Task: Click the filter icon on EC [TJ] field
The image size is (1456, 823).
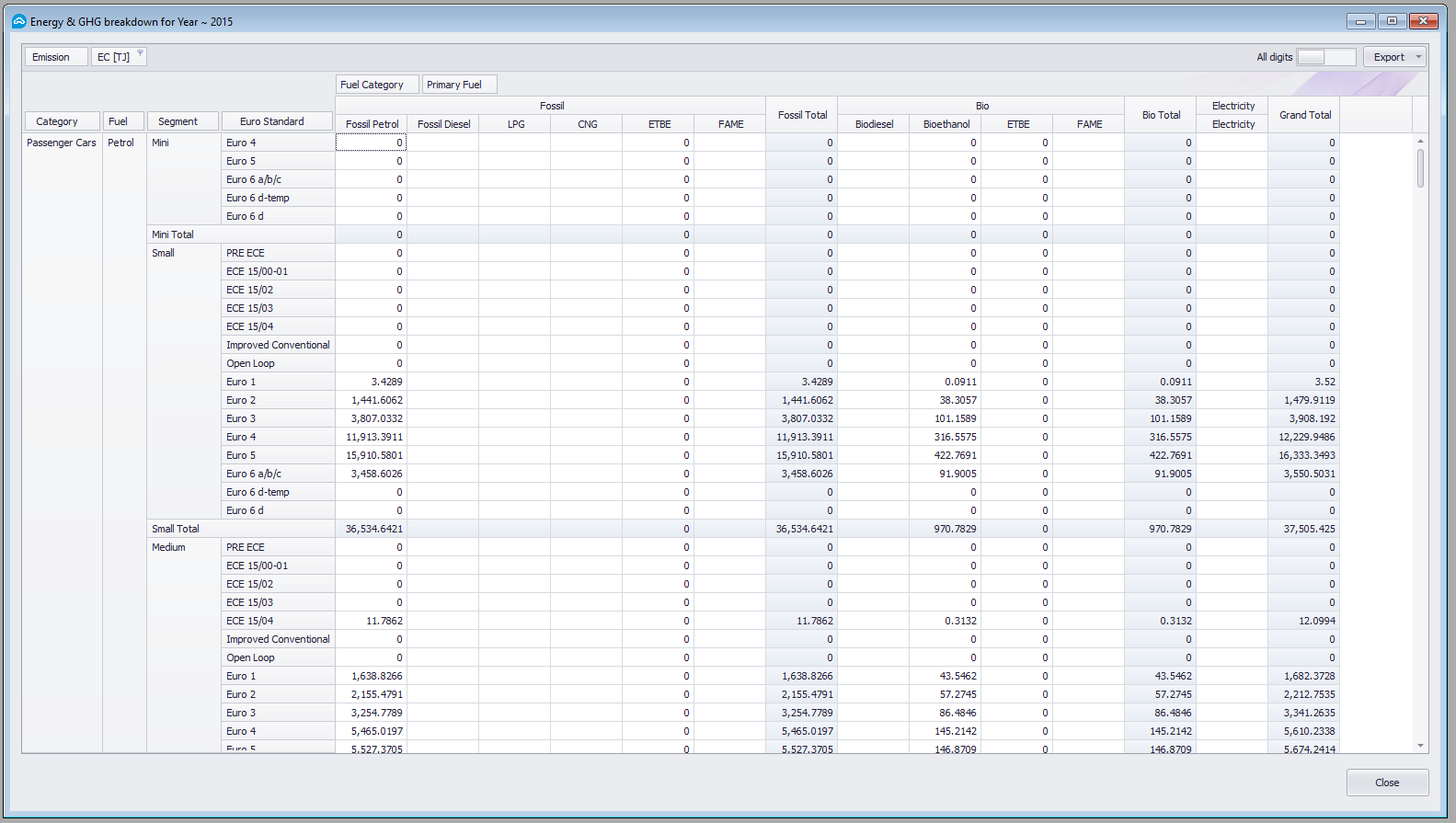Action: pos(140,54)
